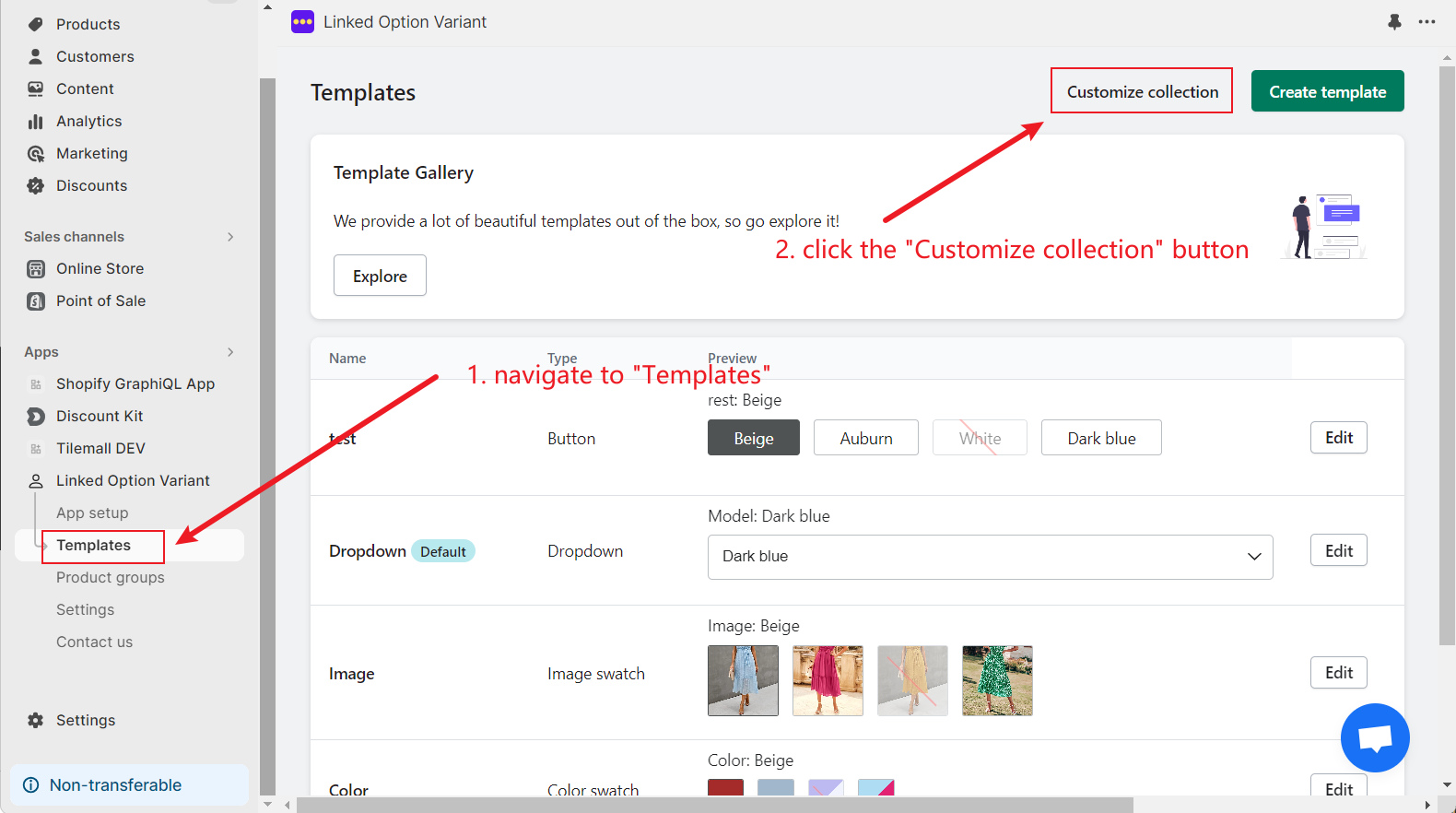Expand the Sales channels section
Screen dimensions: 1456x813
(230, 237)
